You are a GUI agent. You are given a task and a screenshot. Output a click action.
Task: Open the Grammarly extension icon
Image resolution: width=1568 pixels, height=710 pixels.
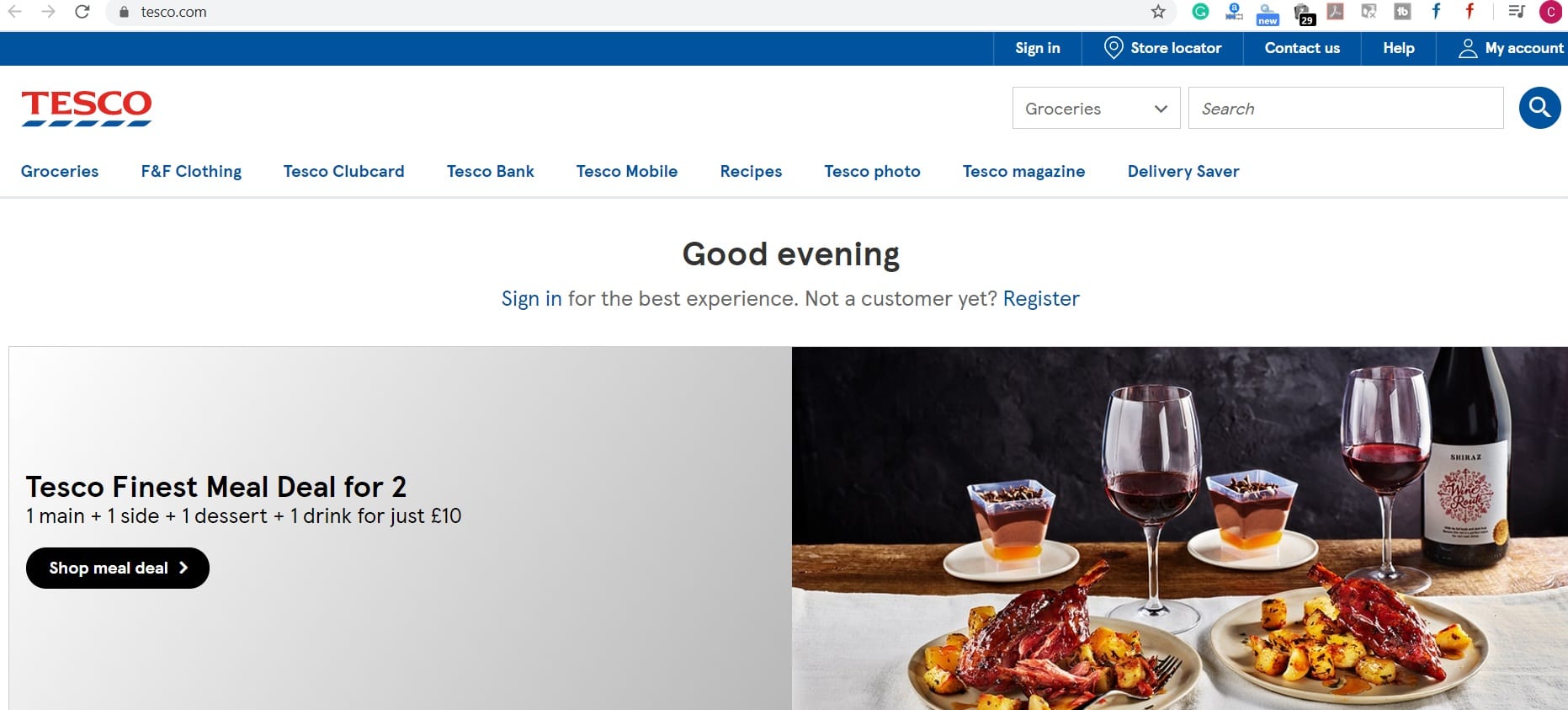click(x=1200, y=12)
